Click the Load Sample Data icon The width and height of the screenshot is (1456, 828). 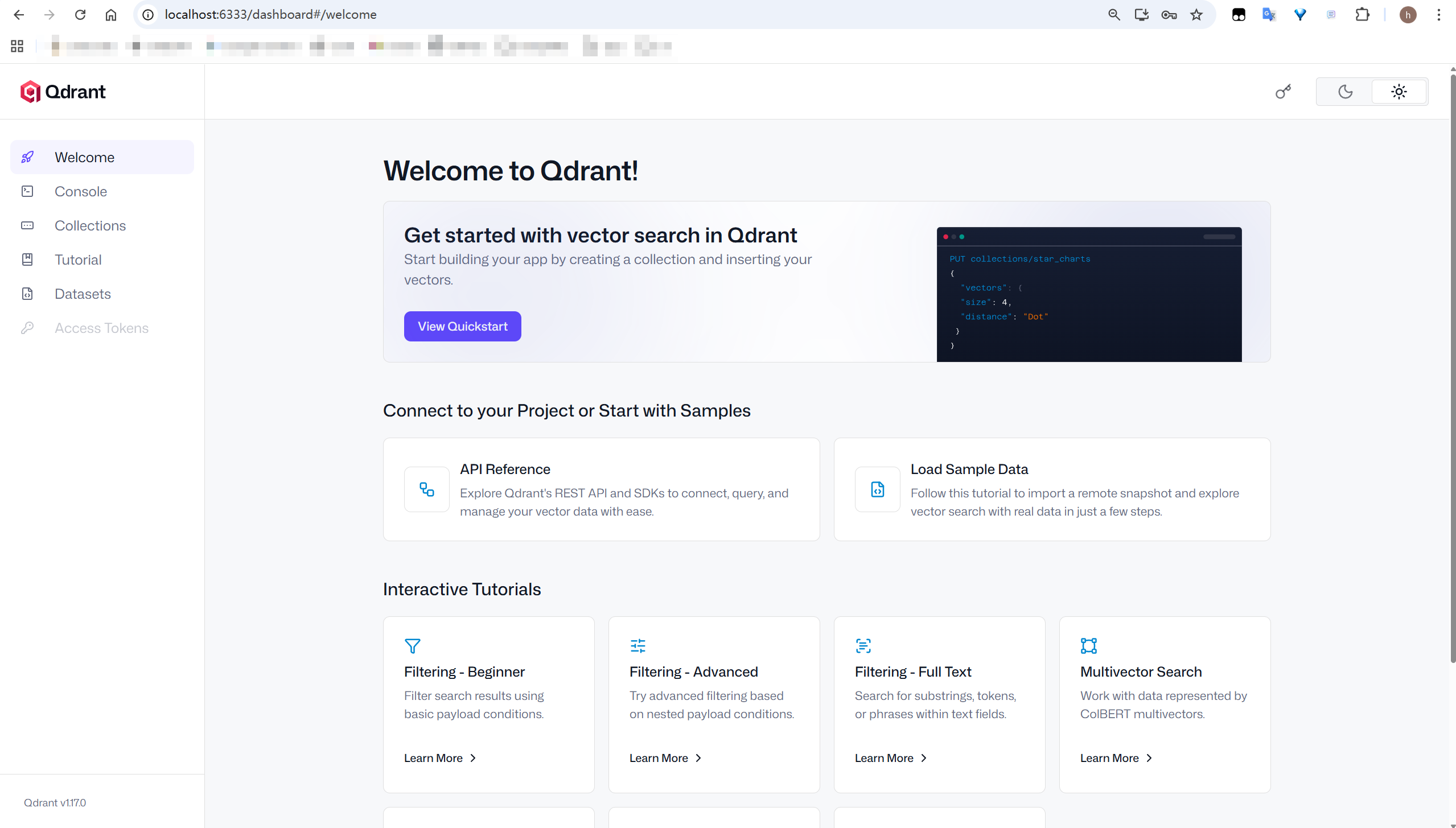tap(877, 489)
